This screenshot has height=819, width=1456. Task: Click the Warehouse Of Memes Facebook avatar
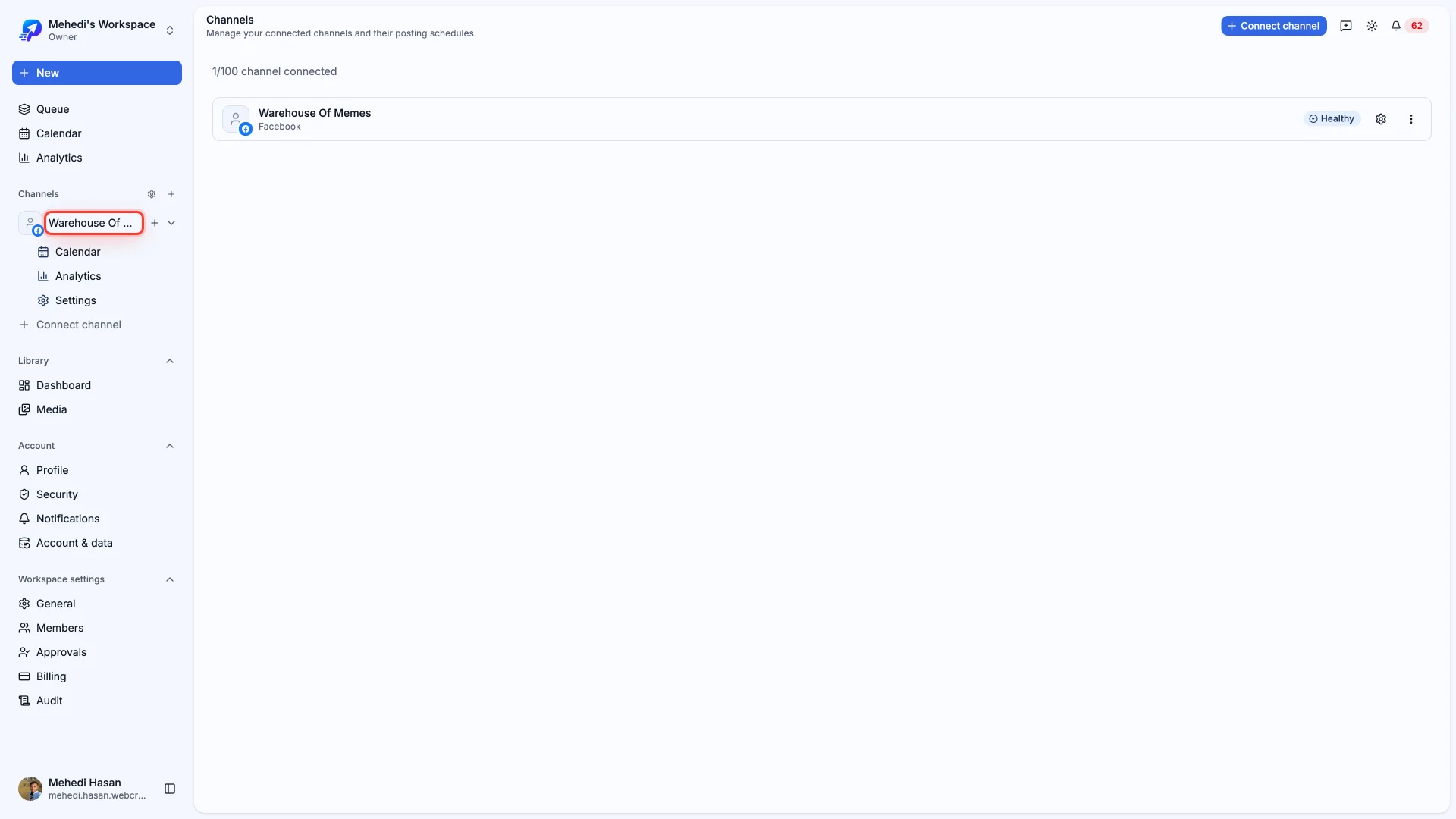[x=236, y=119]
